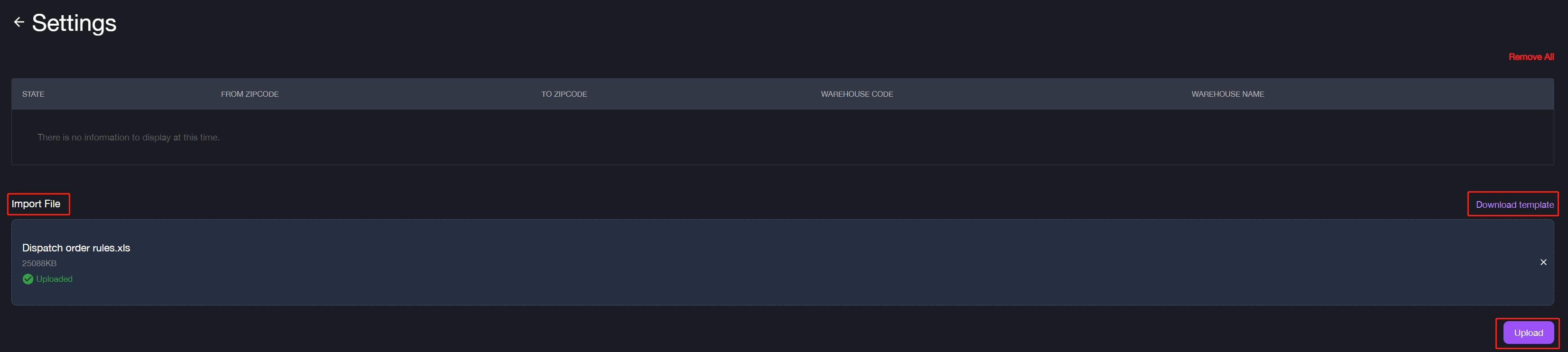Click the blank end of the table header row
Viewport: 1568px width, 352px height.
pos(1430,94)
